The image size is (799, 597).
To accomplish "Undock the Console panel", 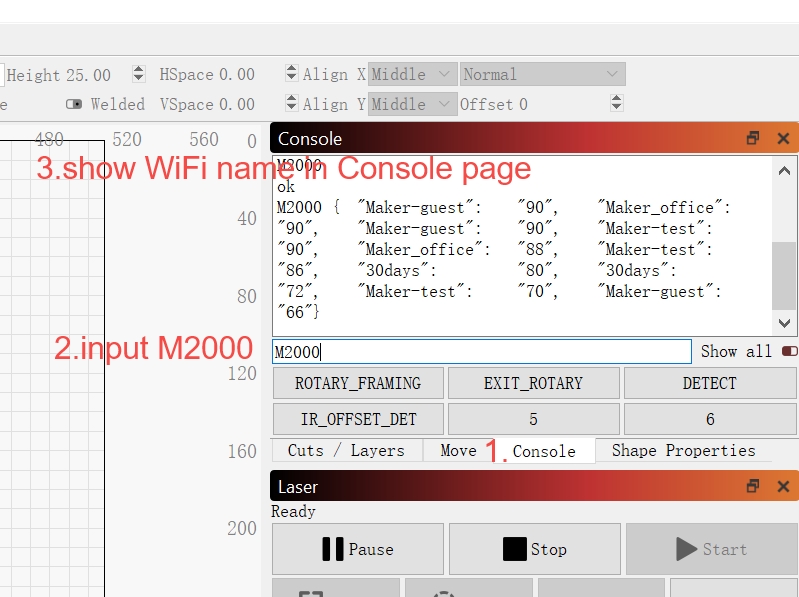I will coord(753,138).
